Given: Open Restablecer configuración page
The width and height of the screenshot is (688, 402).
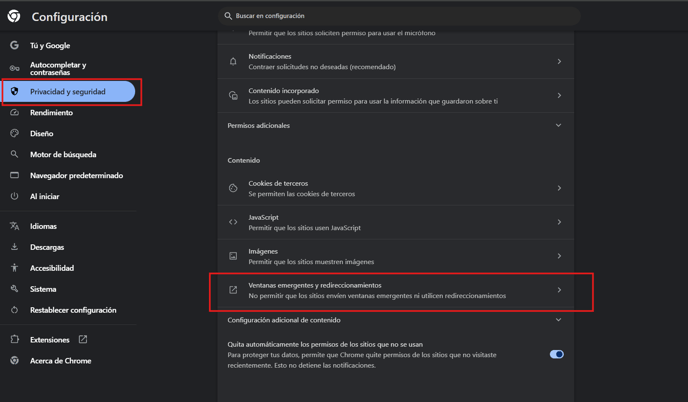Looking at the screenshot, I should coord(73,310).
